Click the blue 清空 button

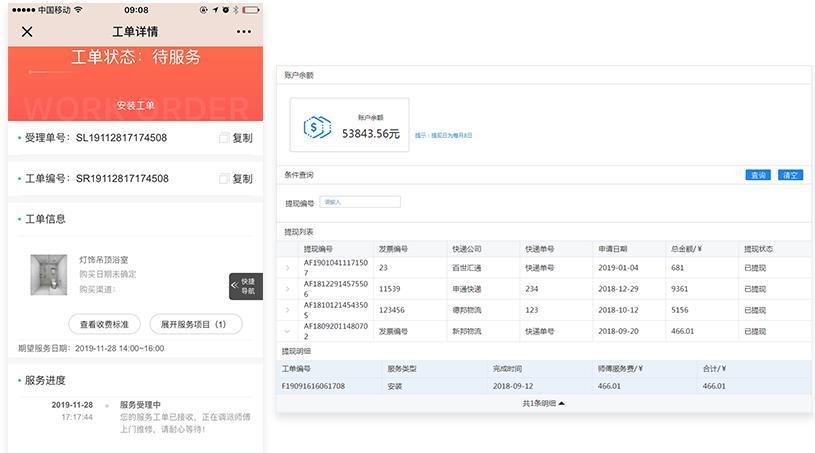coord(790,175)
